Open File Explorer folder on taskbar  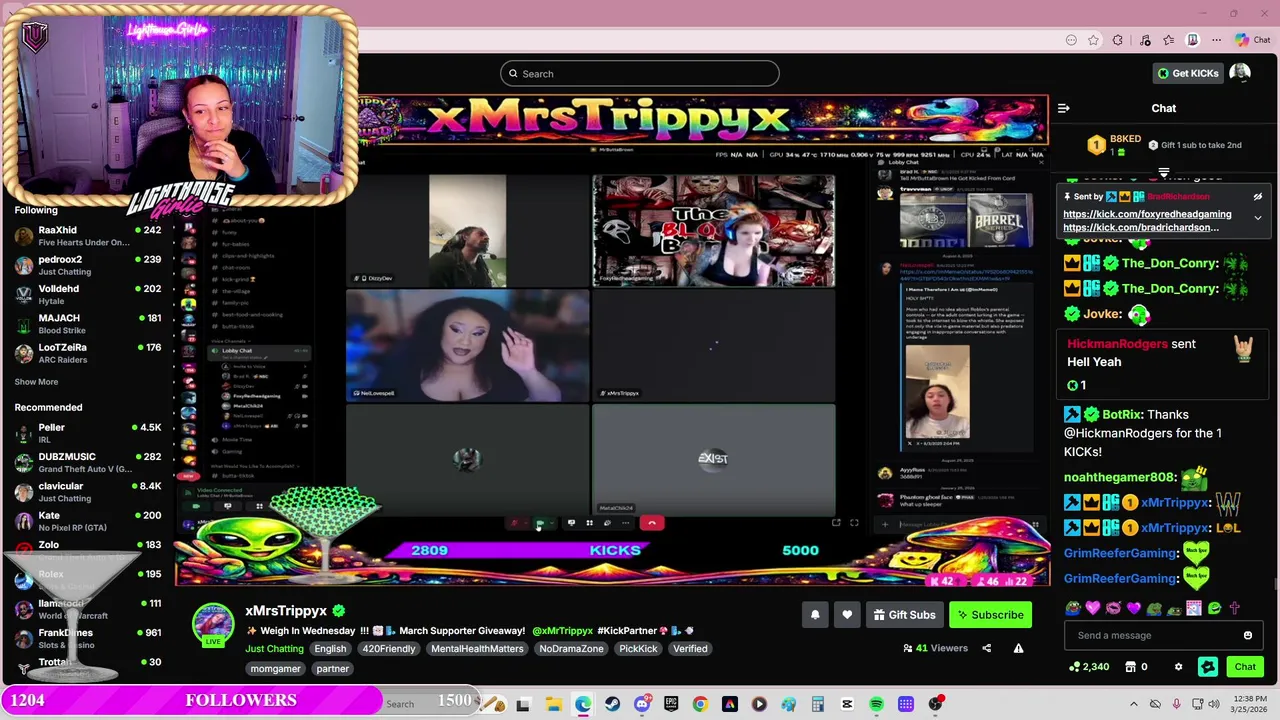[553, 705]
